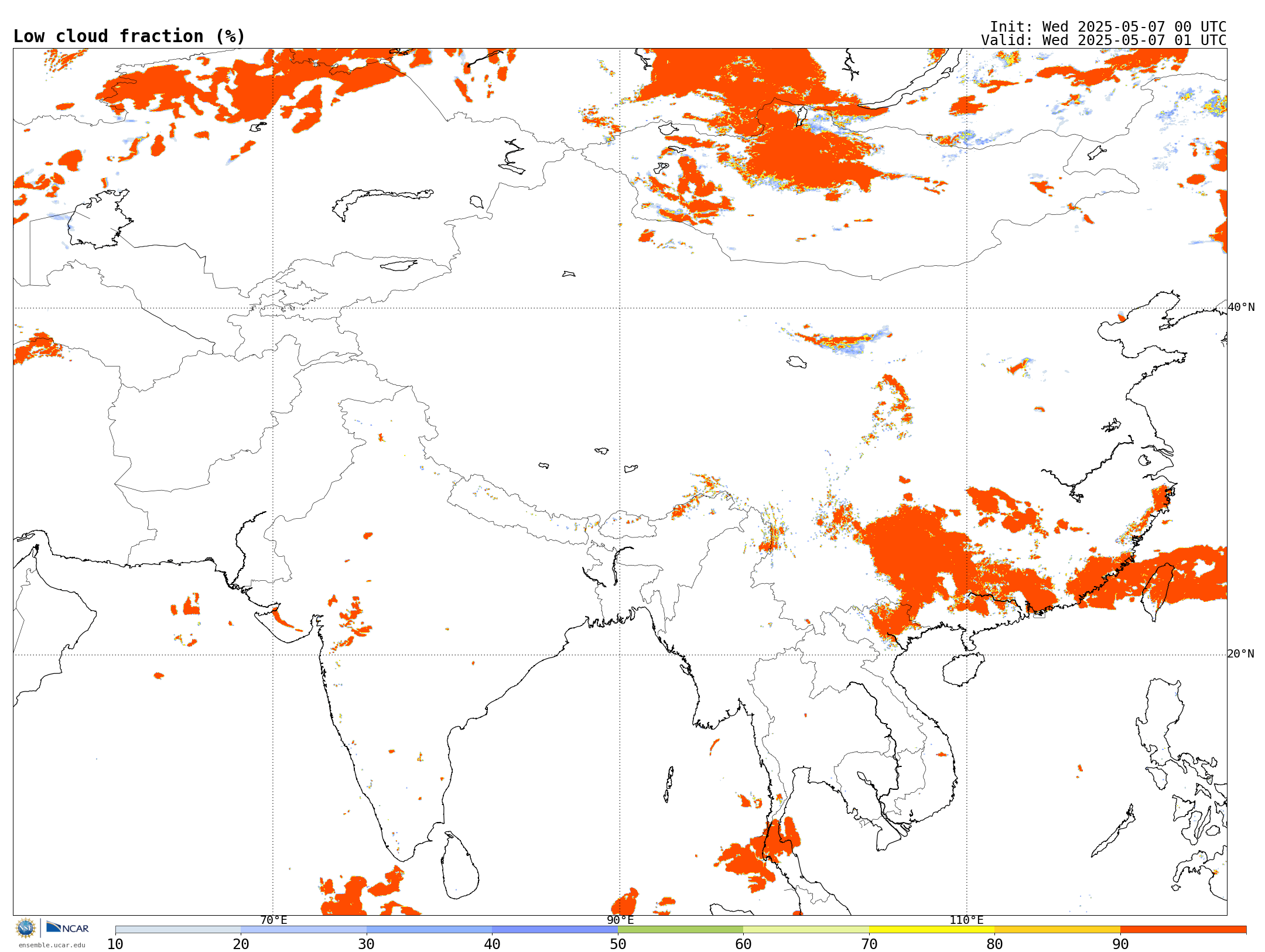This screenshot has width=1265, height=952.
Task: Click the 90+ orange-red colorbar segment
Action: click(1183, 930)
